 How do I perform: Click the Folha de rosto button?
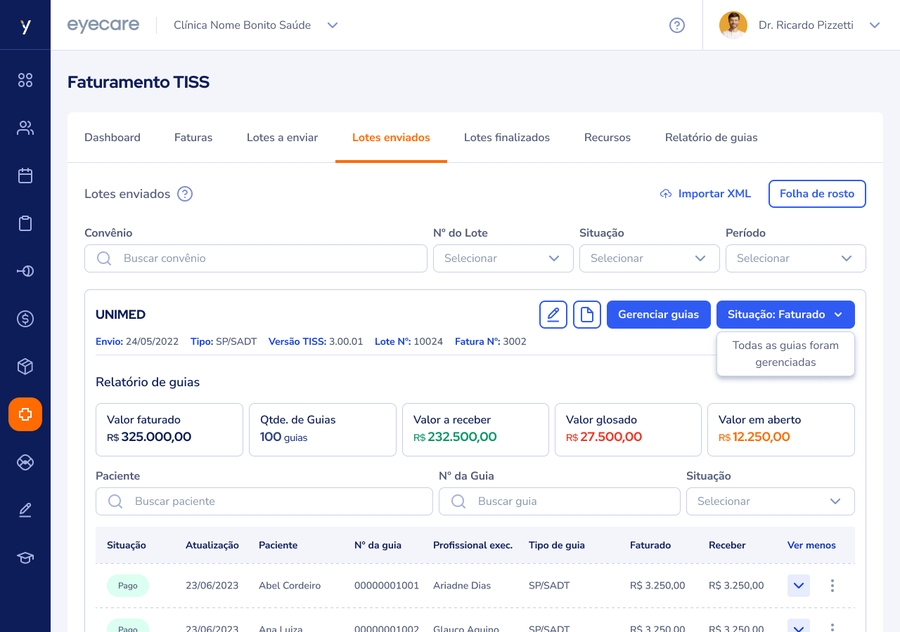pyautogui.click(x=816, y=194)
